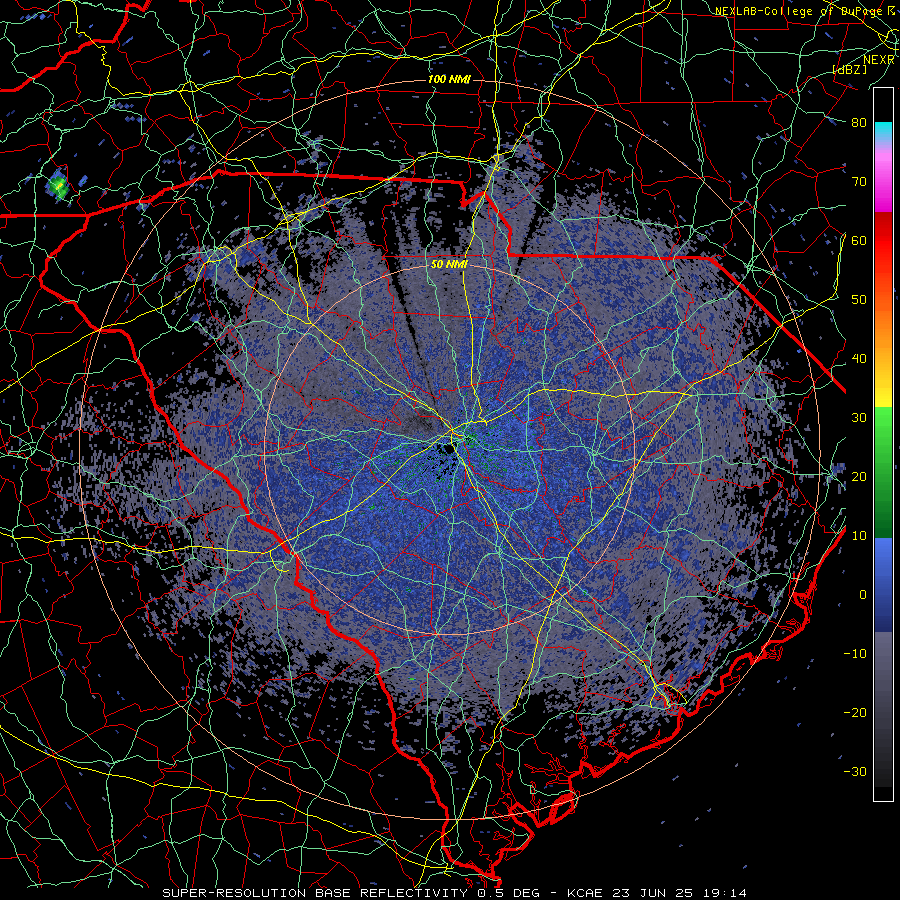Click the Super-Resolution Base Reflectivity KCAE caption

point(455,893)
